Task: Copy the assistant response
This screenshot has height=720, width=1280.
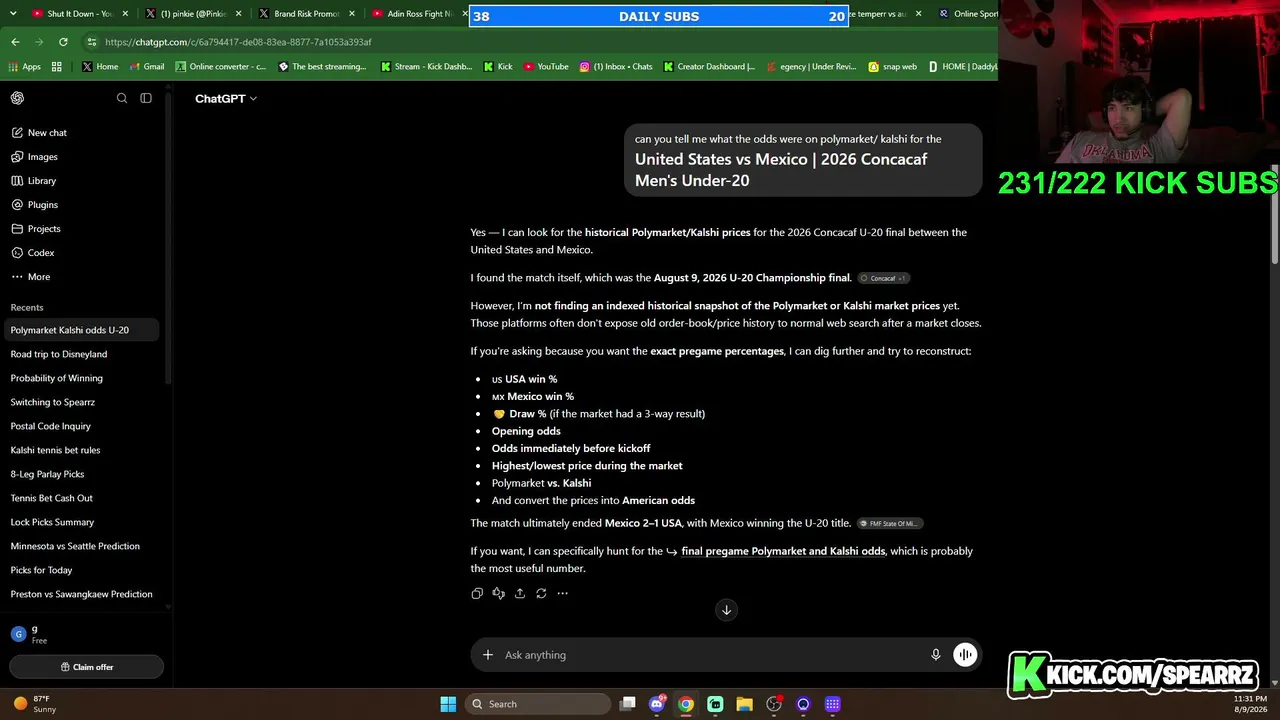Action: click(477, 593)
